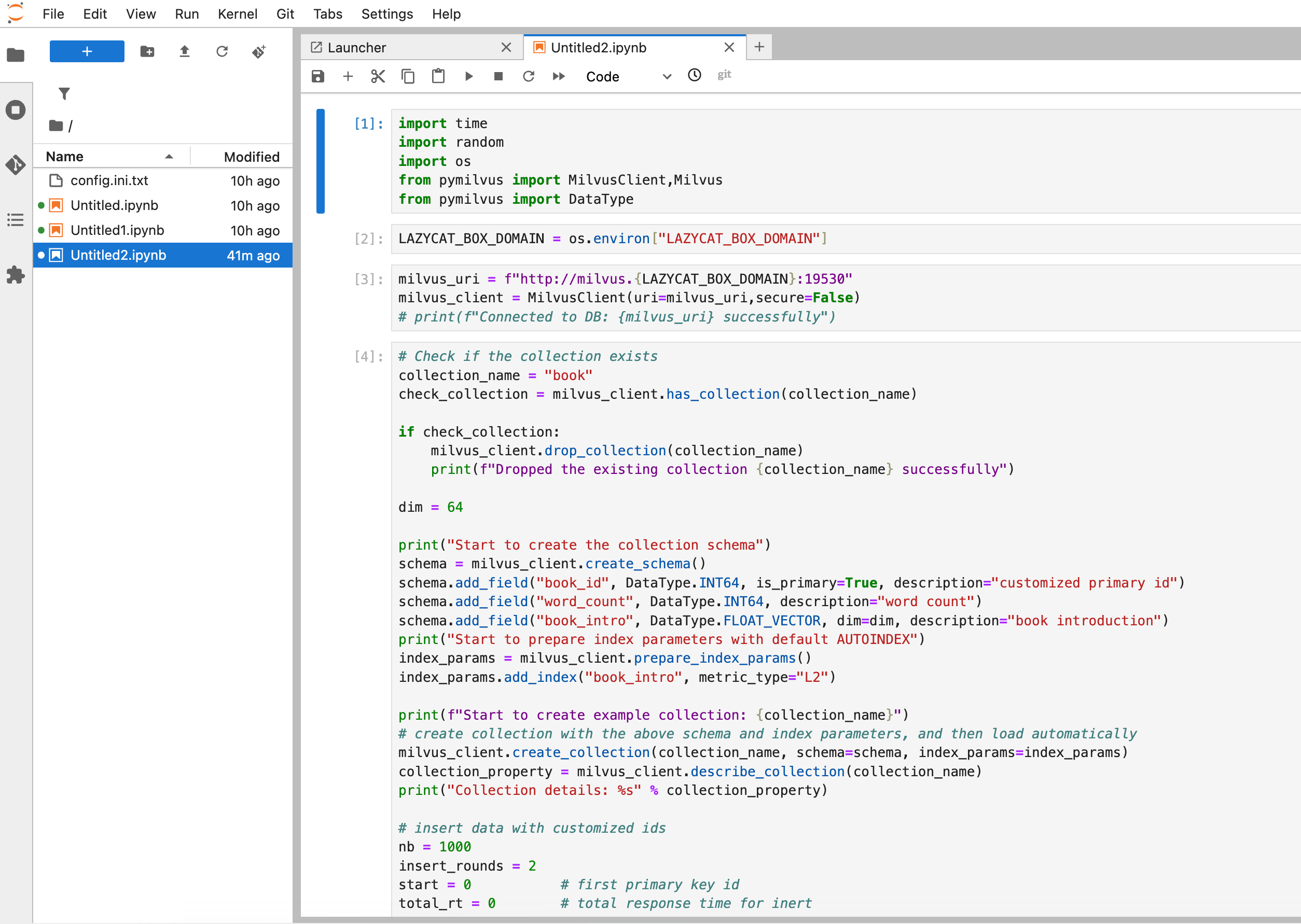
Task: Cut the selected cell using scissors icon
Action: click(x=378, y=76)
